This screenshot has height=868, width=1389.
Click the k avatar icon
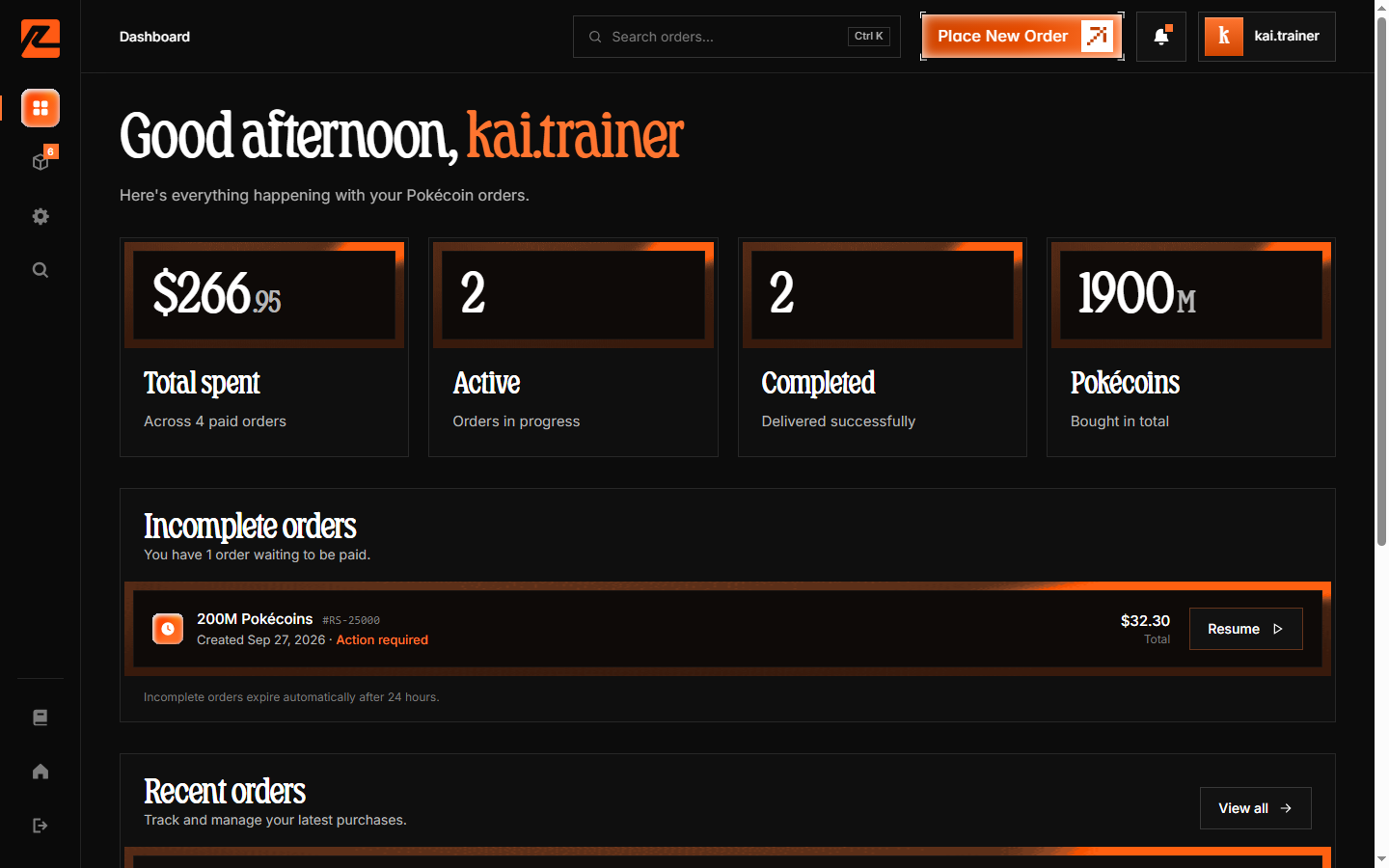pos(1224,37)
